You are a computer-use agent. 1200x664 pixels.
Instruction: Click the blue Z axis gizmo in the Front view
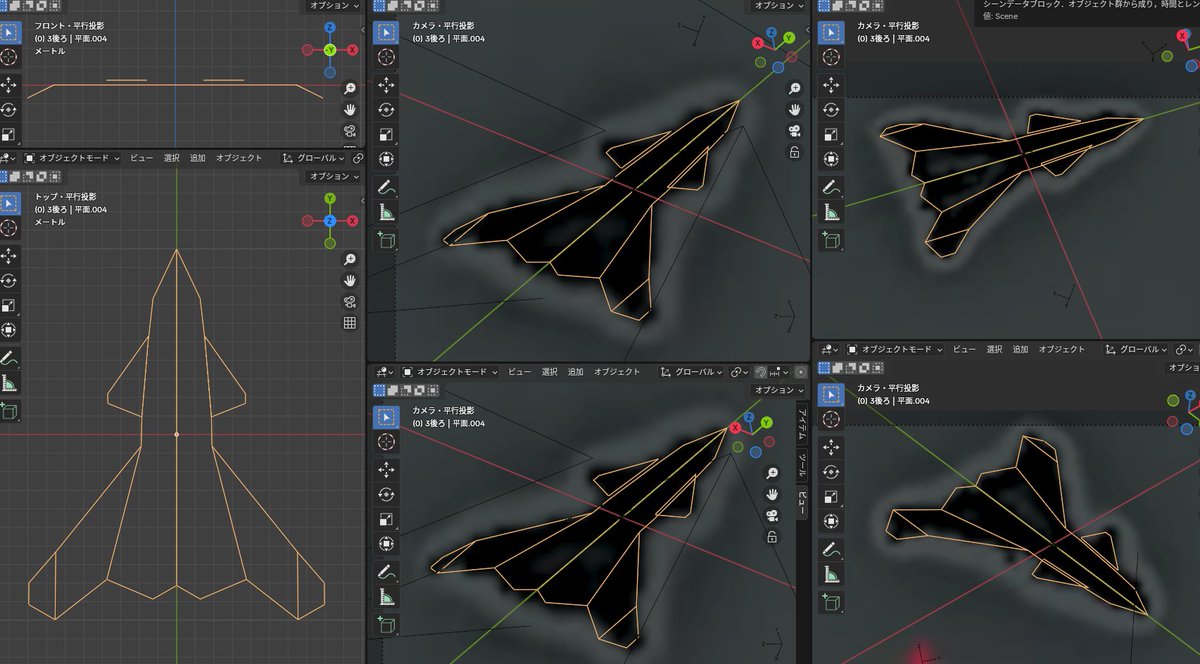(x=331, y=27)
